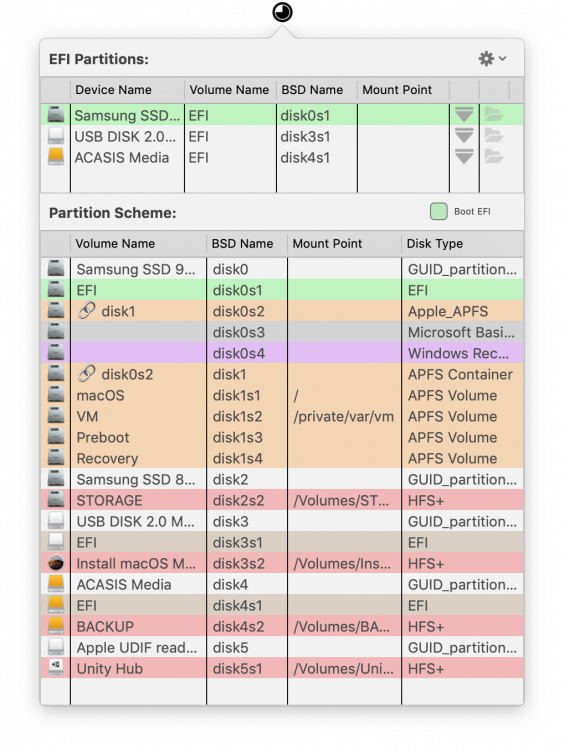Screen dimensions: 564x750
Task: Mount the ACASIS Media EFI partition (disk4s1)
Action: point(464,157)
